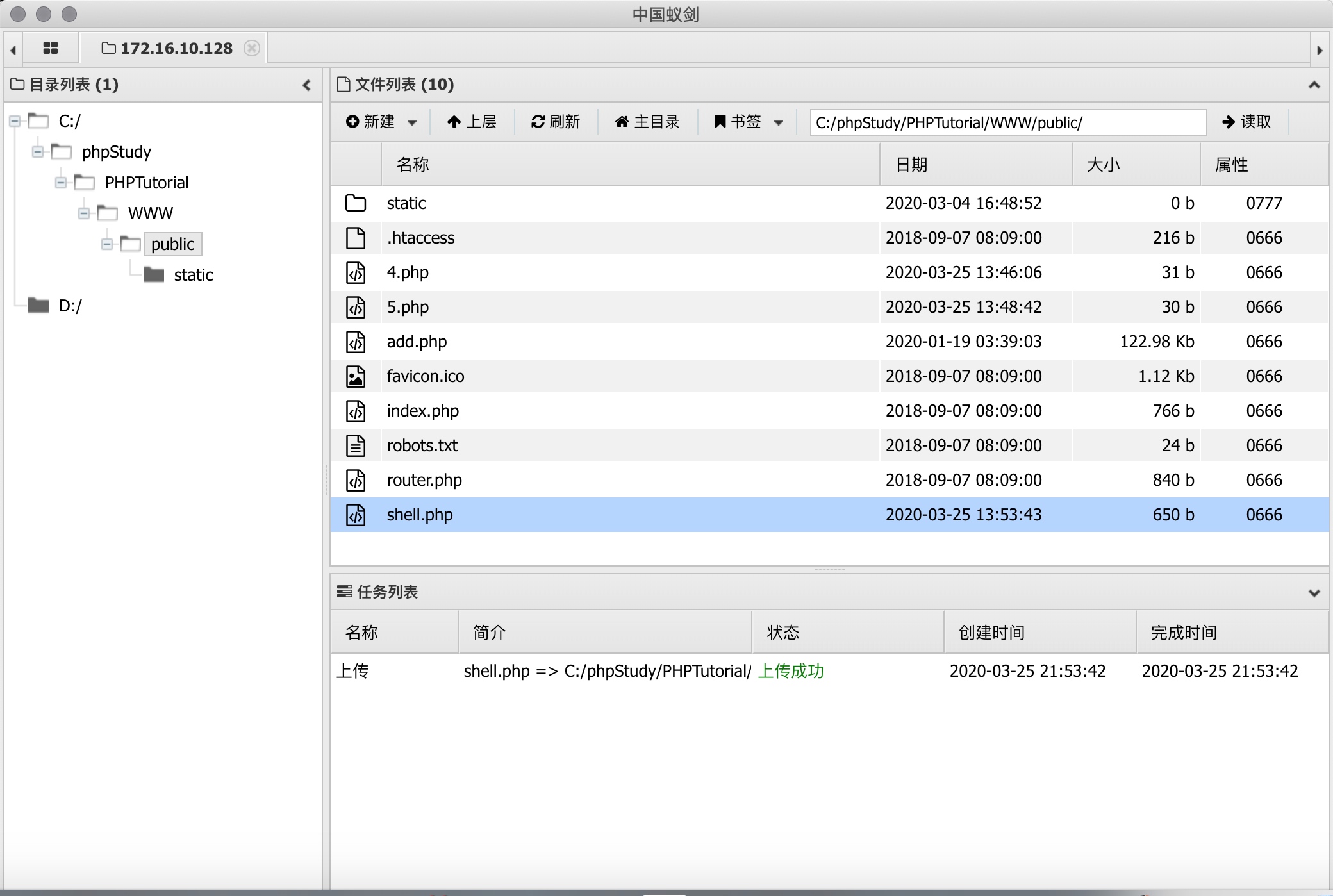The height and width of the screenshot is (896, 1333).
Task: Close the 172.16.10.128 tab
Action: click(252, 48)
